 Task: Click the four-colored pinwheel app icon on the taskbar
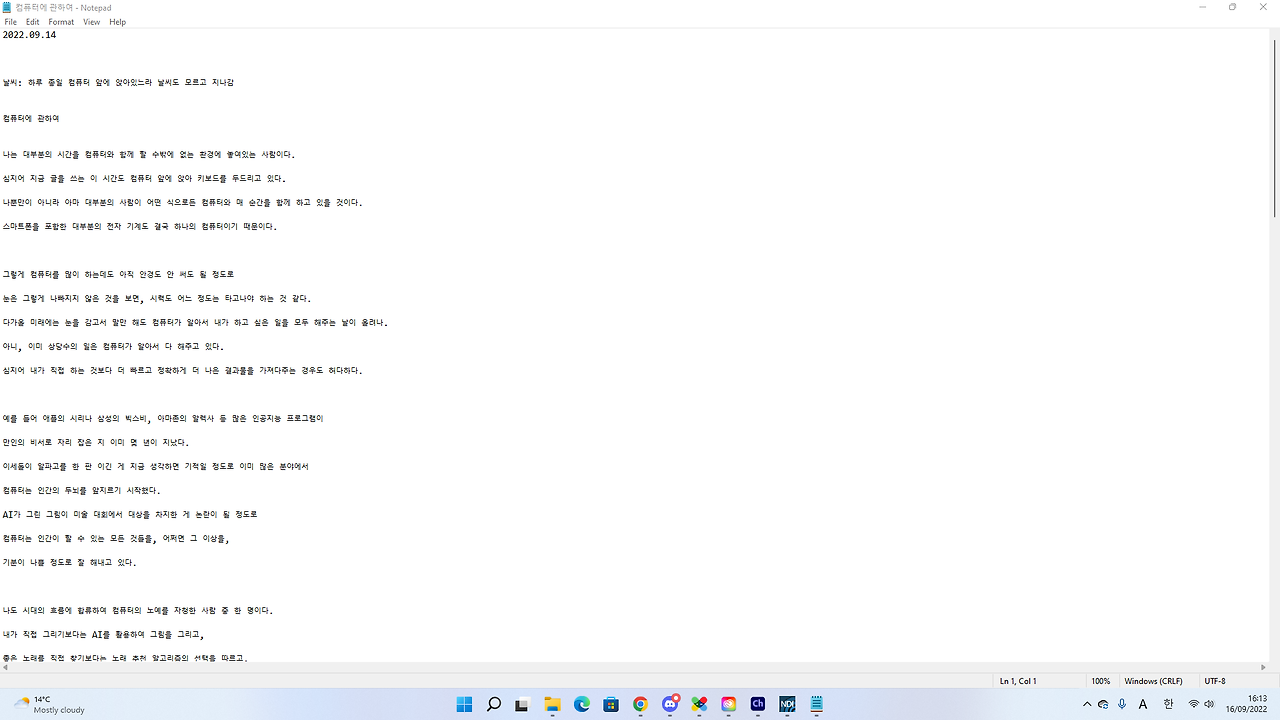(699, 704)
